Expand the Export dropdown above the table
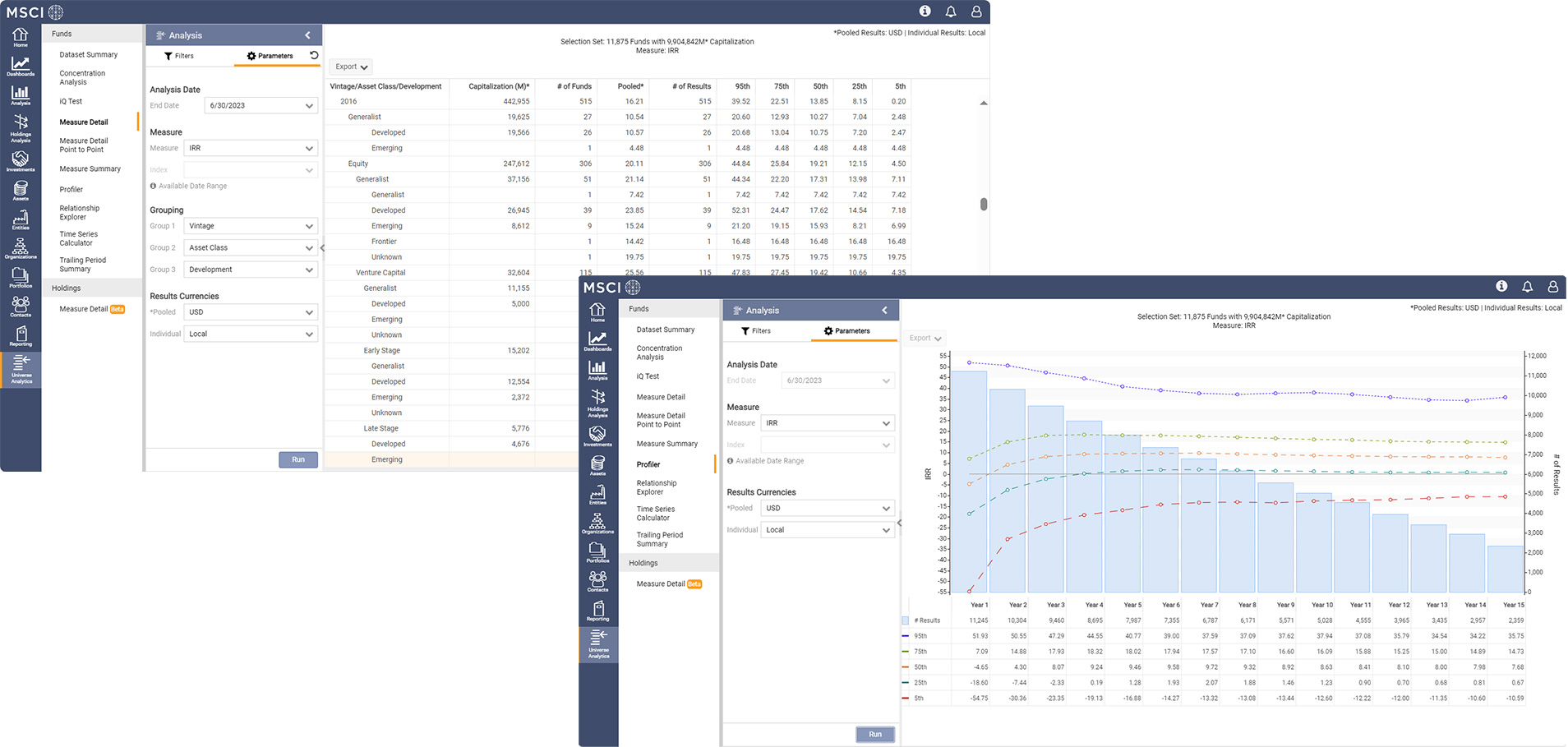 351,67
